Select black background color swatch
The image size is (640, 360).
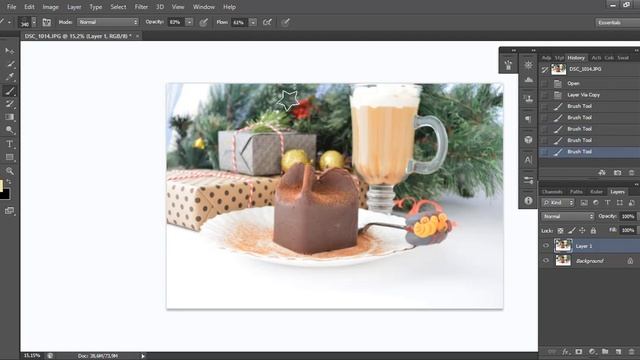click(x=4, y=194)
